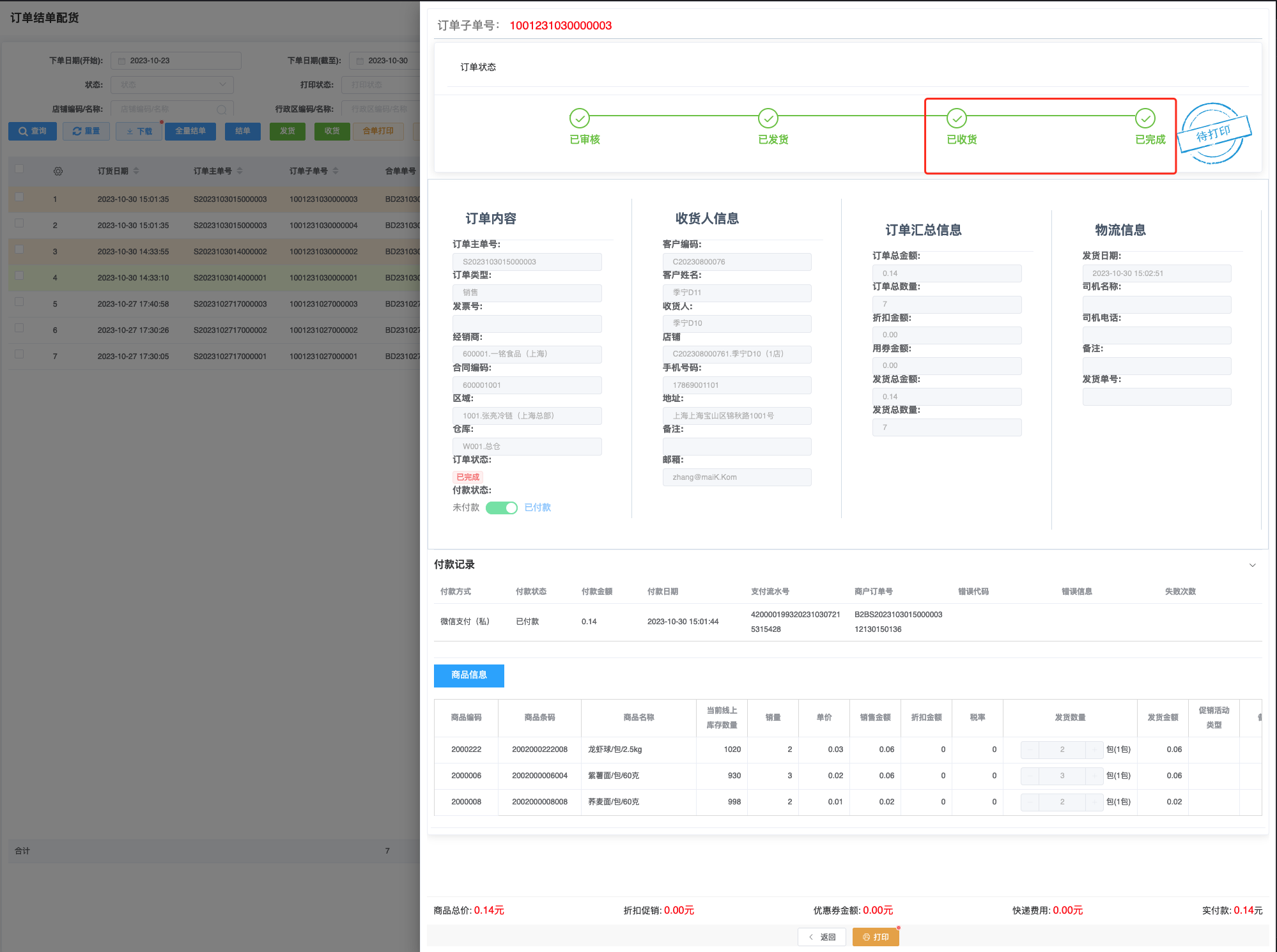
Task: Open the 状态 dropdown
Action: click(x=172, y=85)
